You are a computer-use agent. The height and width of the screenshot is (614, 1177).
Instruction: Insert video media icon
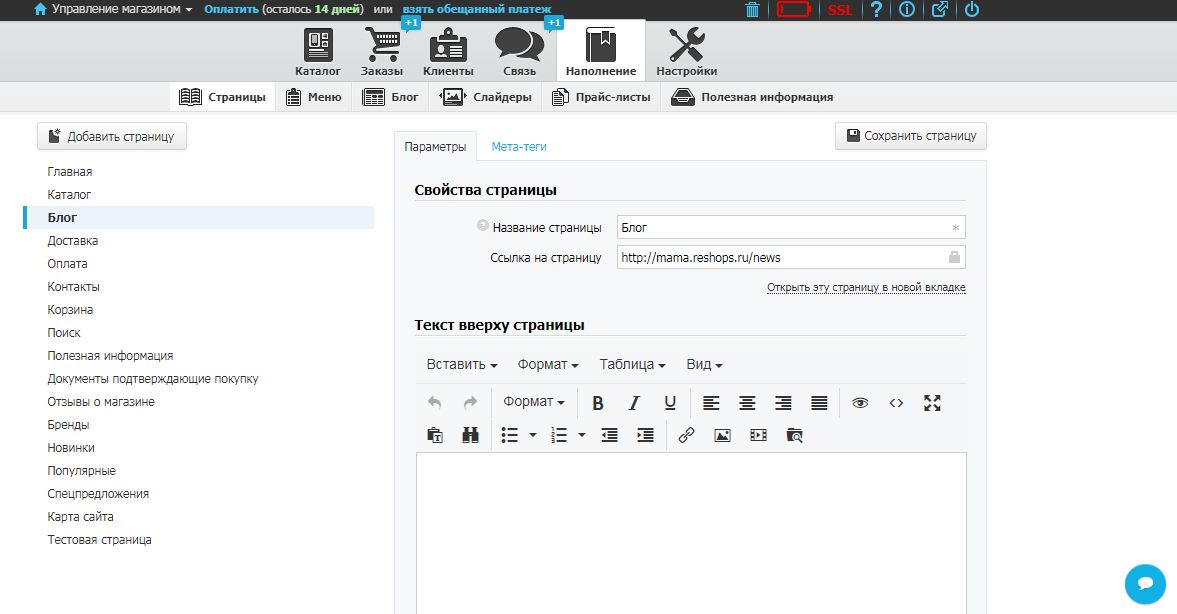[758, 435]
